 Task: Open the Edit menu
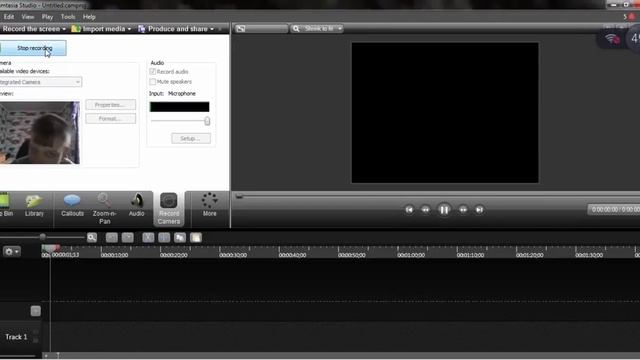coord(9,17)
